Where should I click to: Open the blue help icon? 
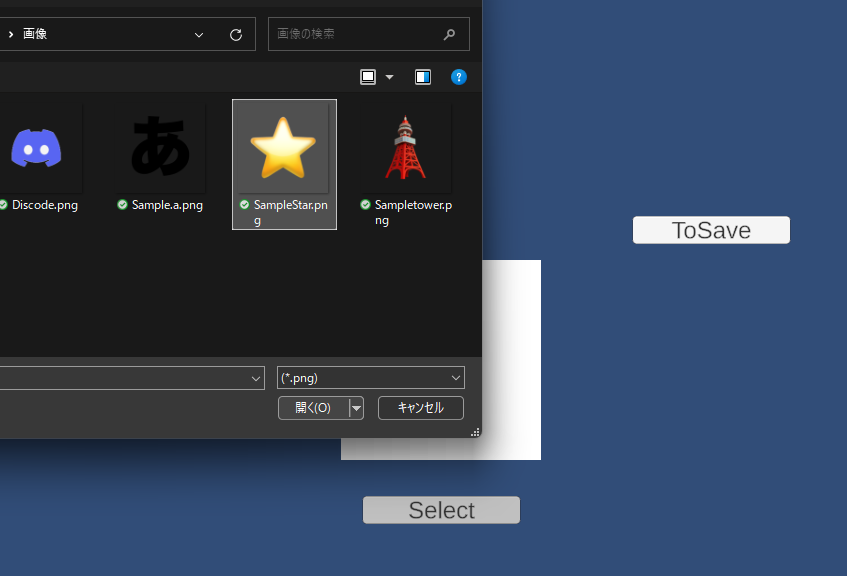point(459,77)
